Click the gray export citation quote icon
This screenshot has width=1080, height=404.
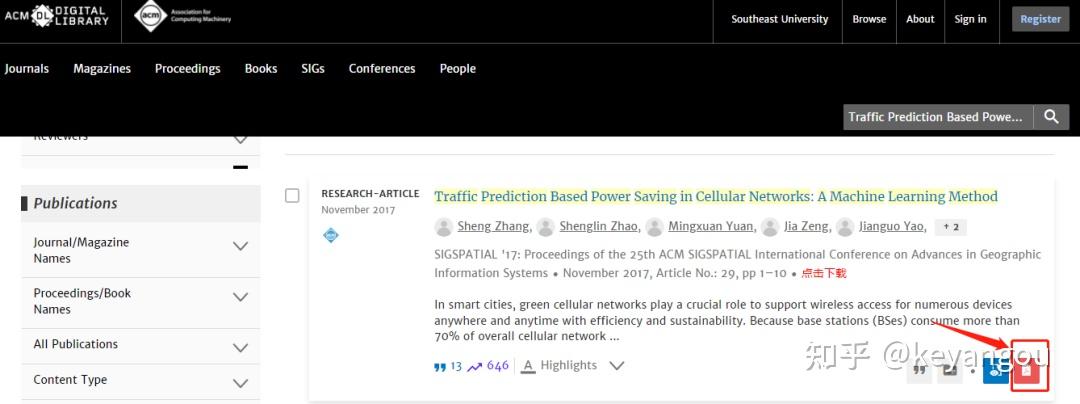(919, 371)
